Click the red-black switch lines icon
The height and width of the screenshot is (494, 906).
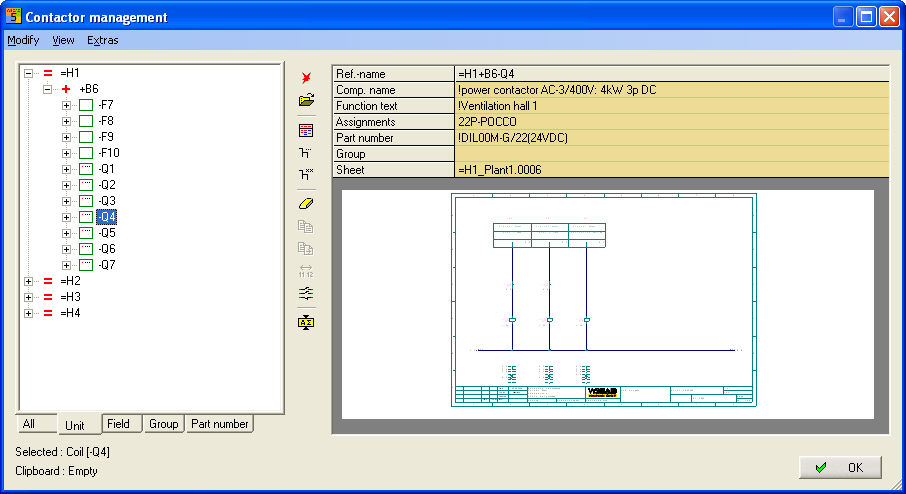[306, 294]
